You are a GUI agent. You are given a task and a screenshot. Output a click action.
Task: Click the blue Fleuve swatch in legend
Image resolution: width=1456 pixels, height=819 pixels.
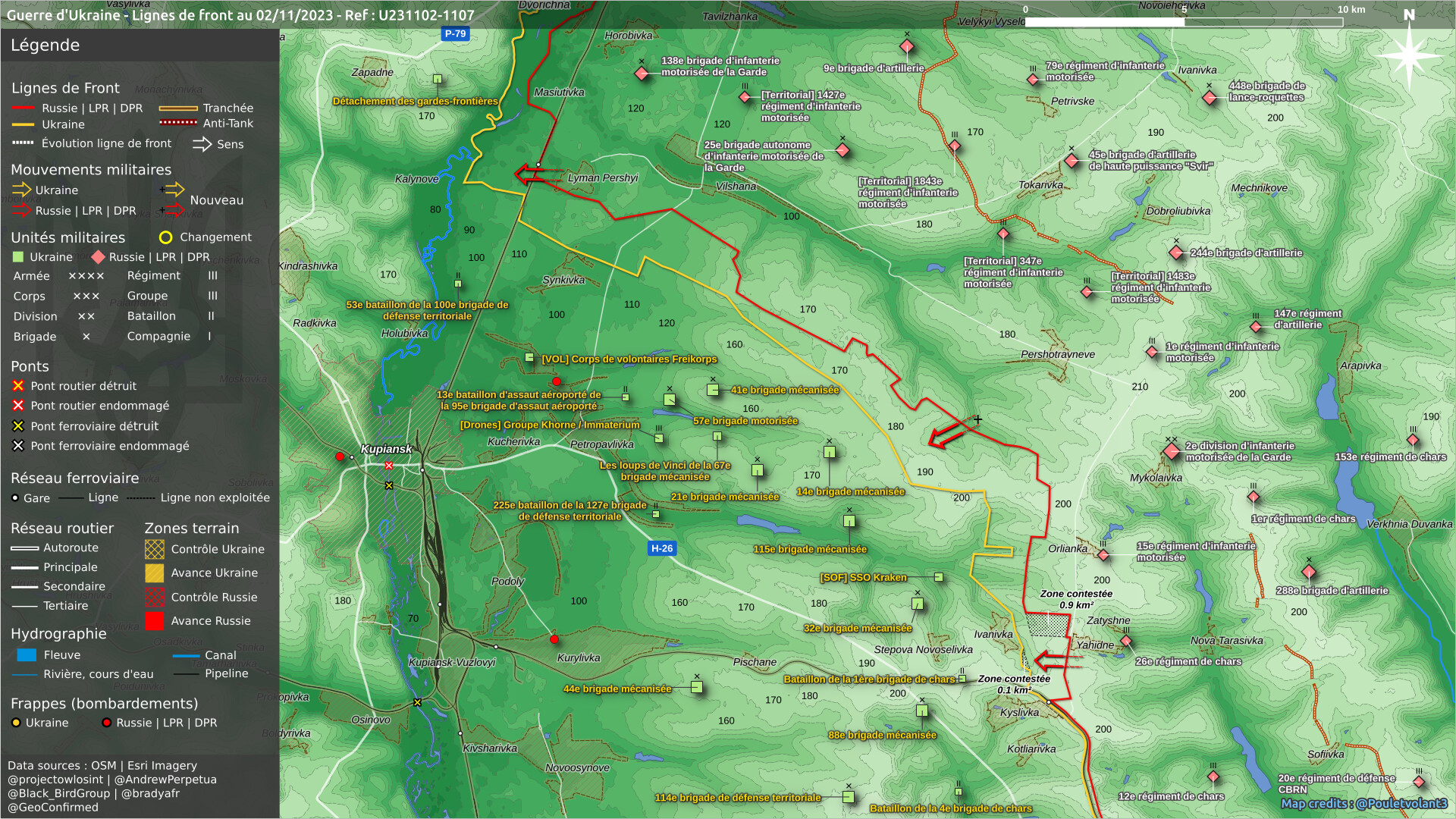27,655
